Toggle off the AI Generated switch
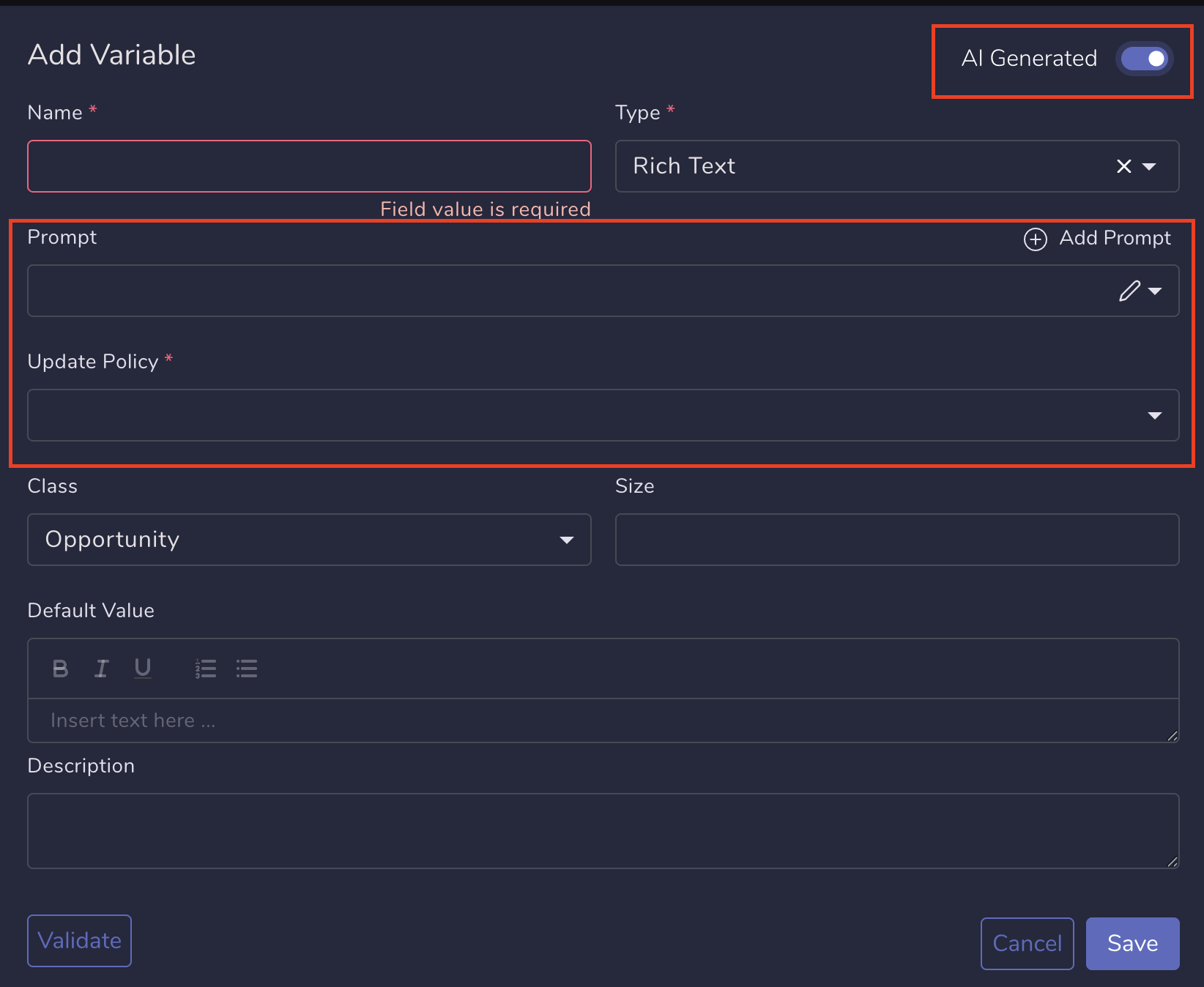This screenshot has height=987, width=1204. 1144,59
